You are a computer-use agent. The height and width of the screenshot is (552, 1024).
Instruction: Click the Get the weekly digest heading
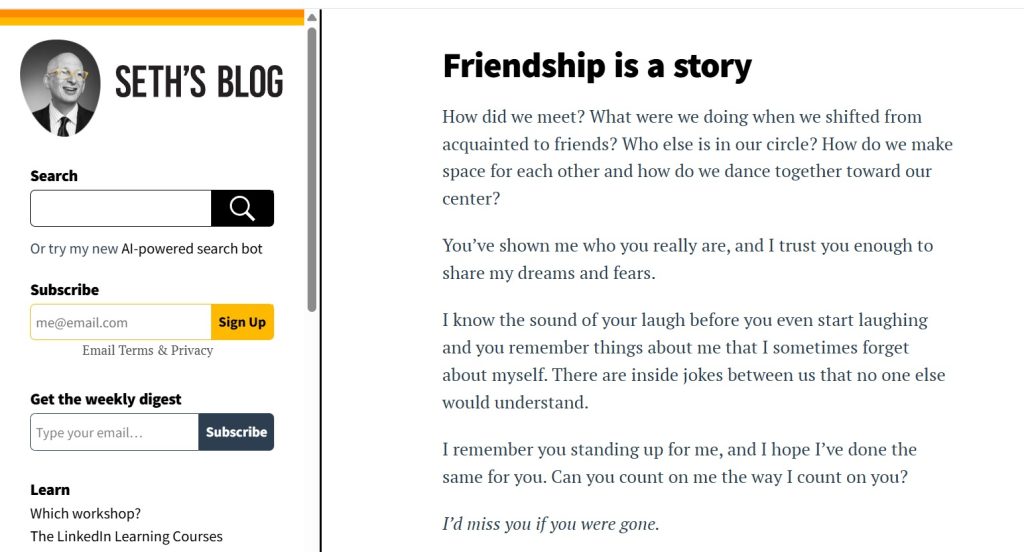[x=106, y=399]
